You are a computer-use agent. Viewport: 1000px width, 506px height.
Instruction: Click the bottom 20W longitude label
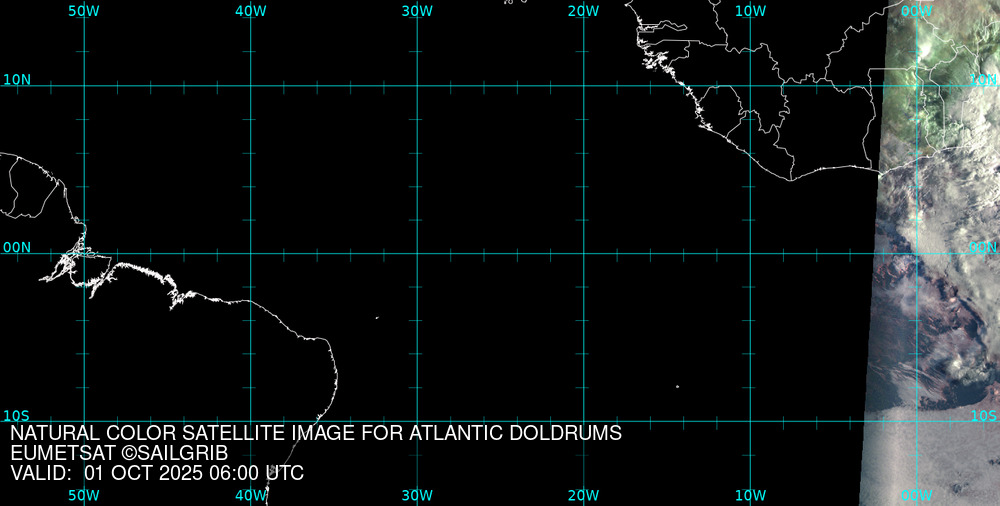[x=583, y=495]
